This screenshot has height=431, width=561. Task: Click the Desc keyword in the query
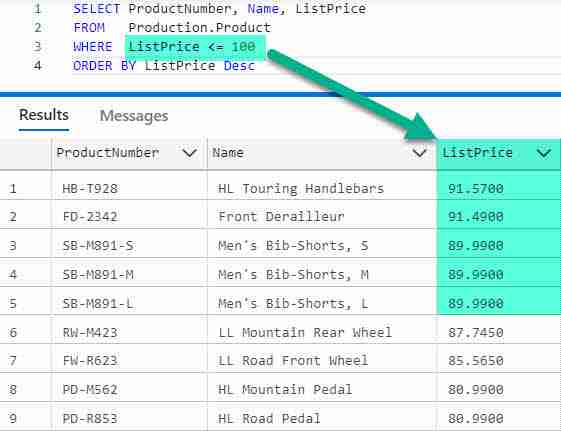click(x=239, y=66)
